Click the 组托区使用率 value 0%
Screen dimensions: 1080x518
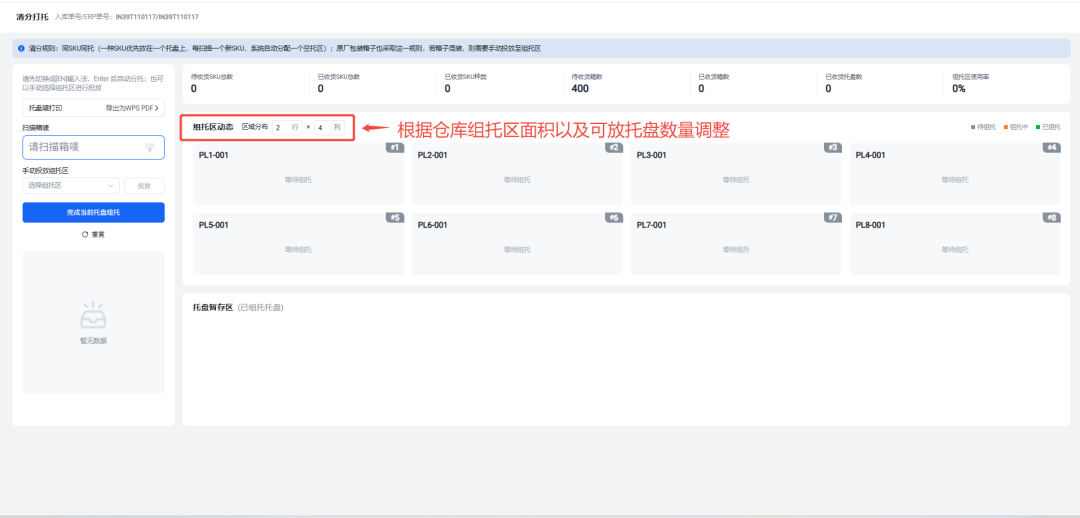tap(958, 88)
